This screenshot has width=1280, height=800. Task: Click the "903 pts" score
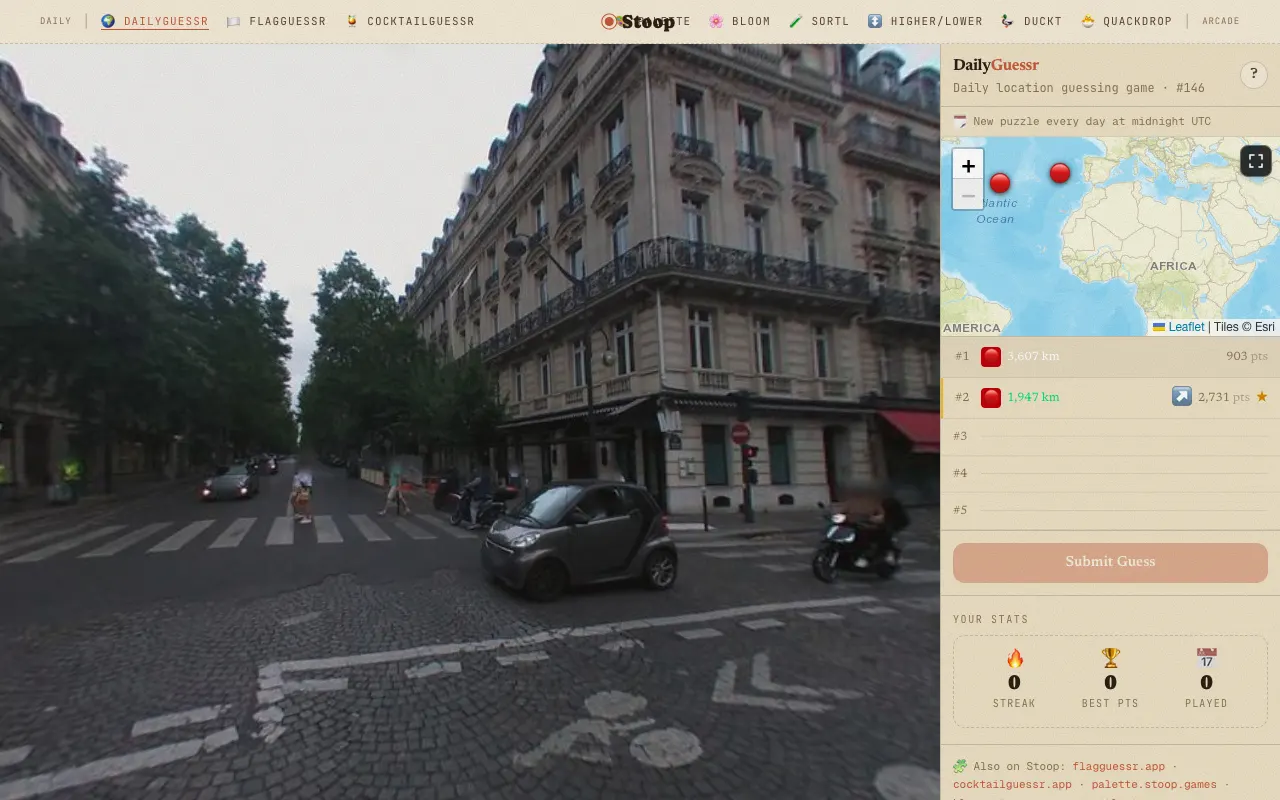click(1247, 356)
